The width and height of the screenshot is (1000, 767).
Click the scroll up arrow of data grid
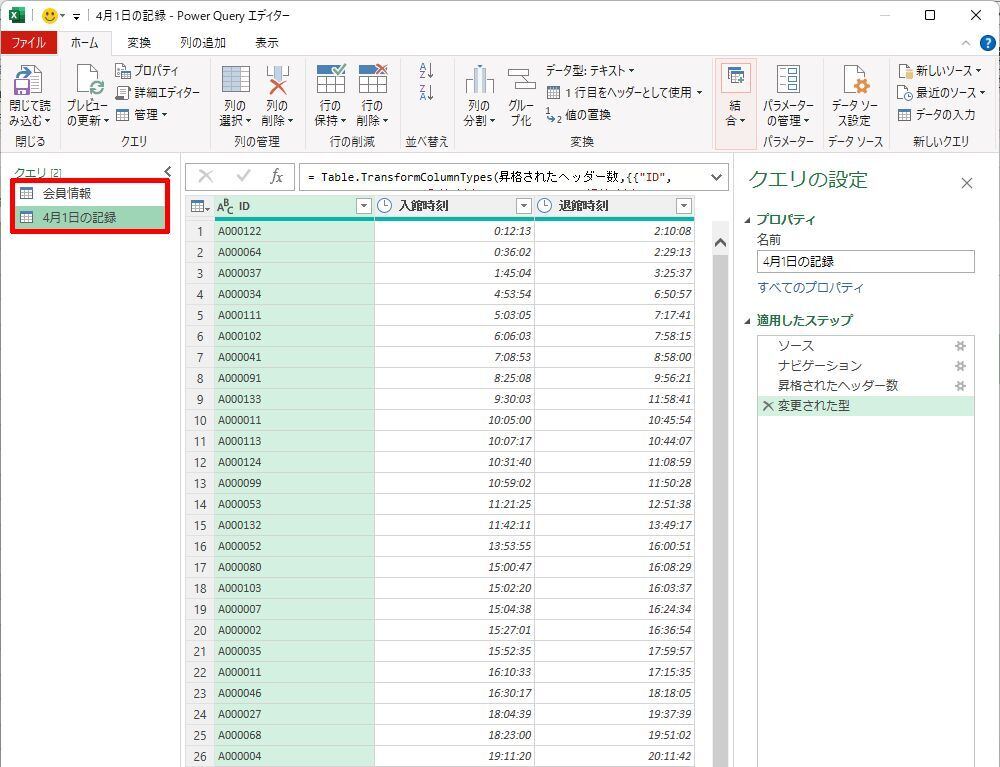pos(720,242)
